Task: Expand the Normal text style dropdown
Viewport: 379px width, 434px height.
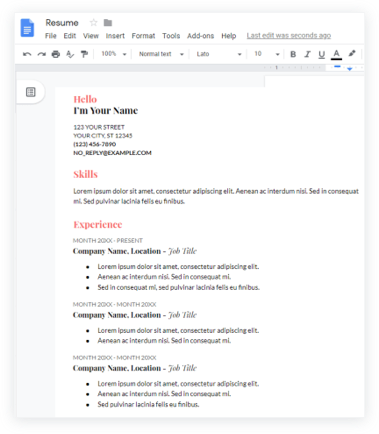Action: point(161,54)
